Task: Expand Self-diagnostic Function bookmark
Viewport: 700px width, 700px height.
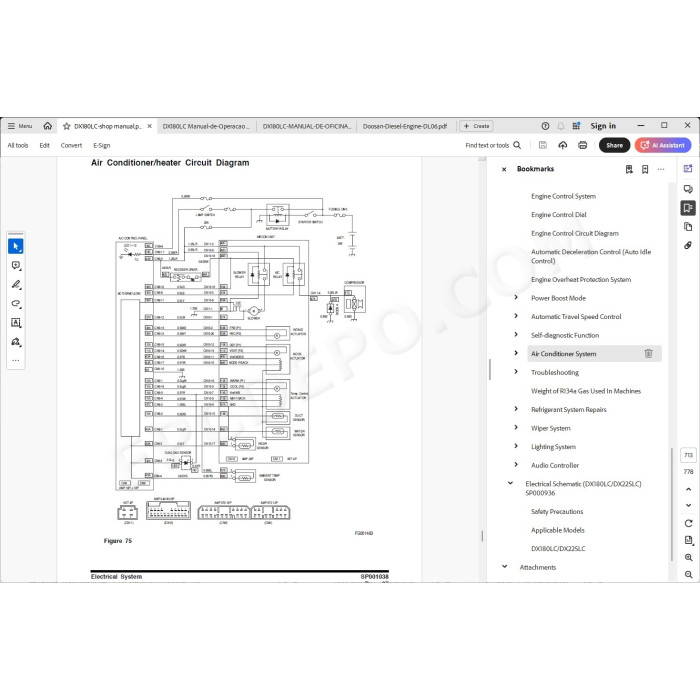Action: (x=516, y=334)
